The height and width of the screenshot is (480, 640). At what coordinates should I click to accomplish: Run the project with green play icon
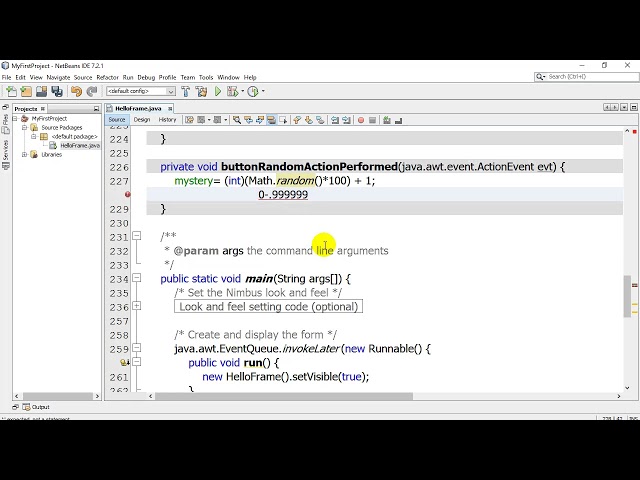[x=218, y=91]
